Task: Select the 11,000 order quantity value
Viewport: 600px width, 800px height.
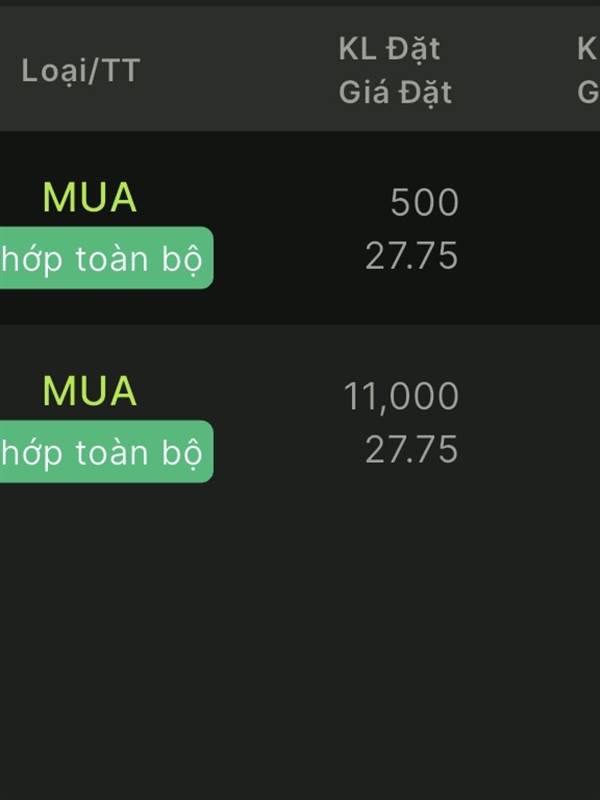Action: point(402,396)
